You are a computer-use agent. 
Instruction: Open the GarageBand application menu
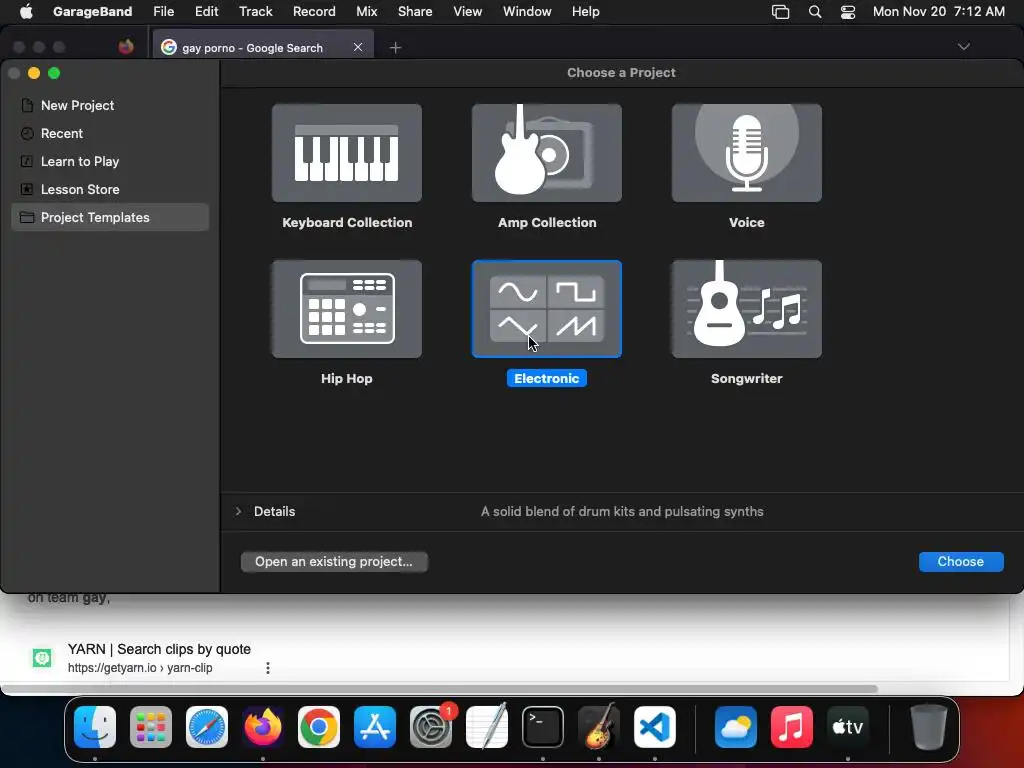click(x=92, y=11)
